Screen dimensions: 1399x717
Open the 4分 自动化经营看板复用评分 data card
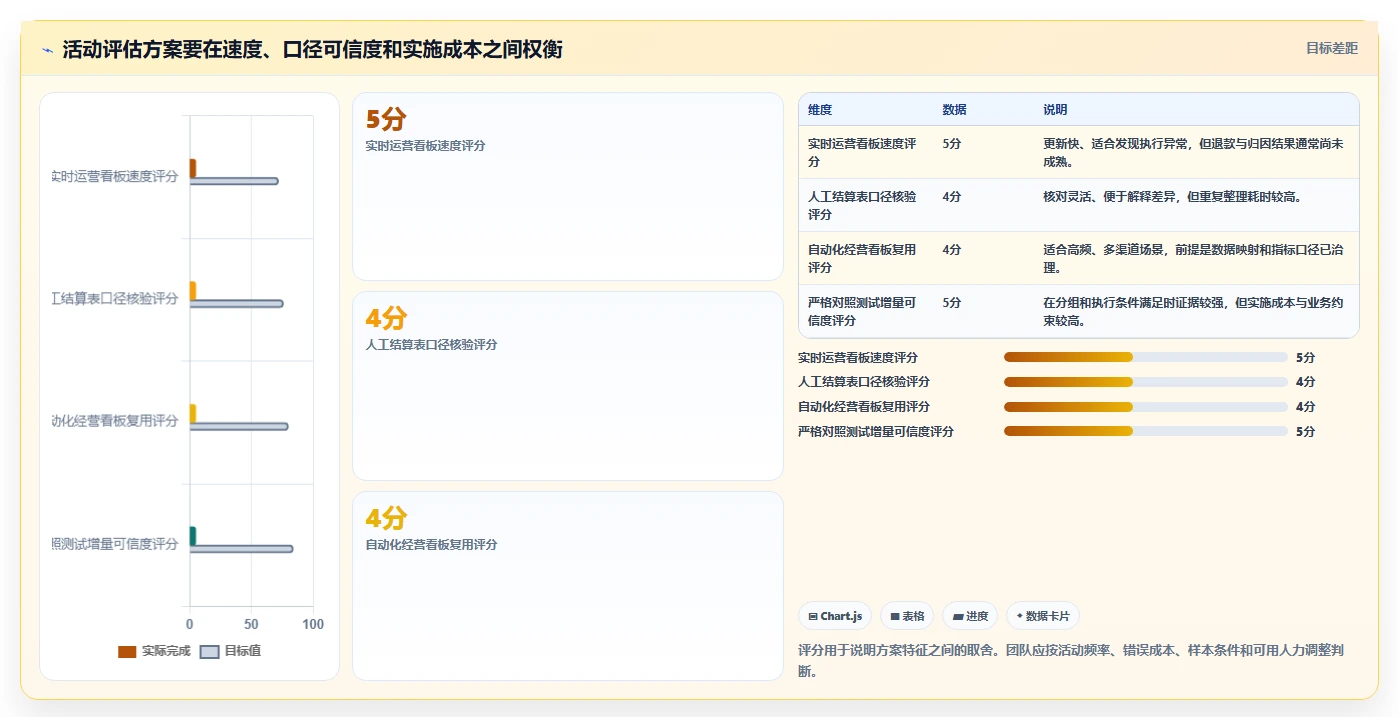(568, 586)
